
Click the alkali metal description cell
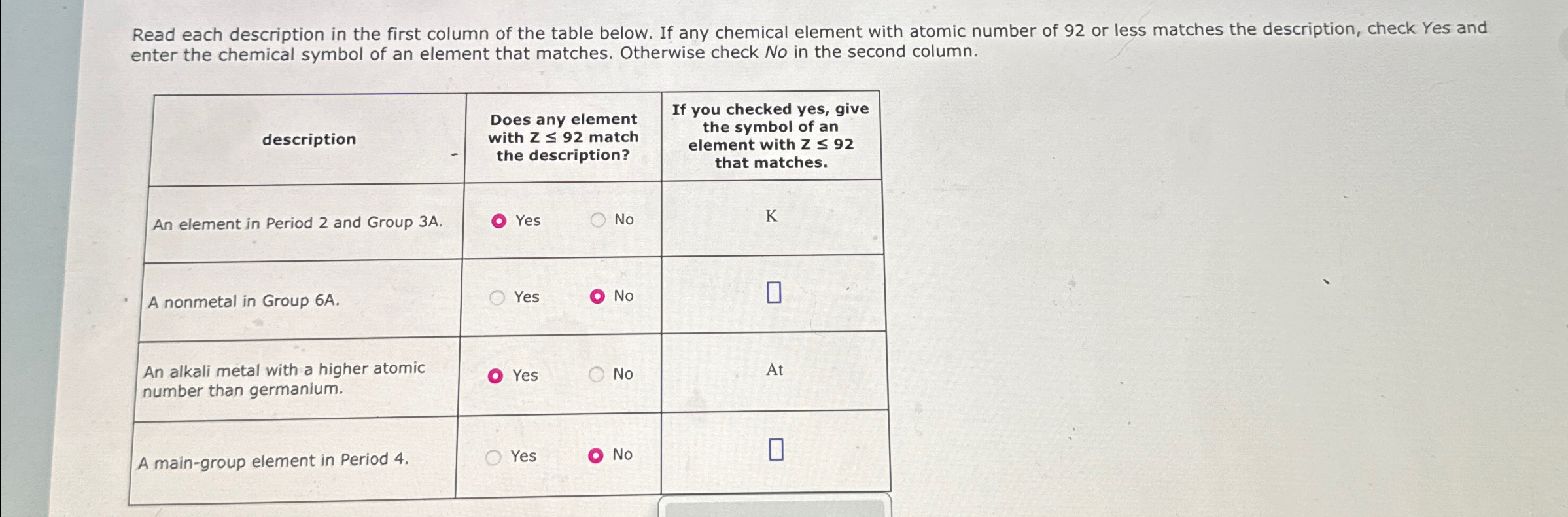[x=285, y=379]
